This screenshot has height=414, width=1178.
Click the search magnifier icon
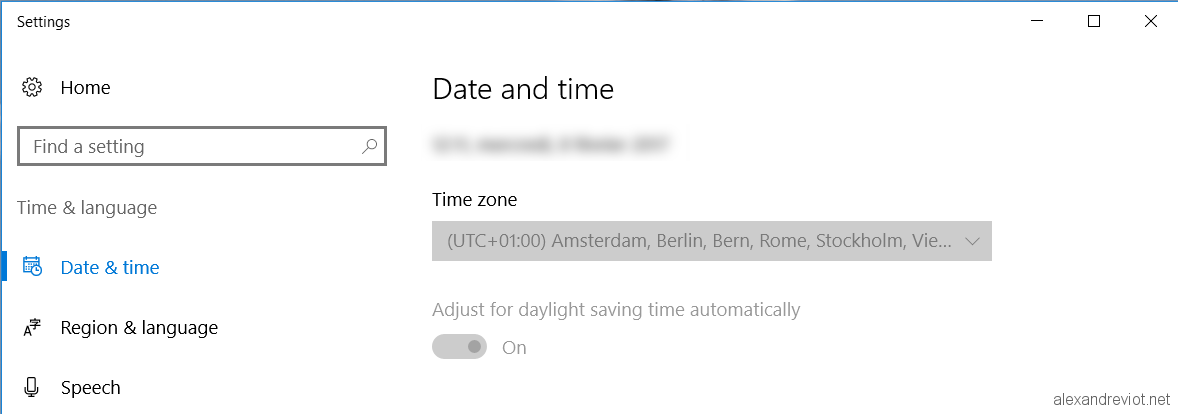[x=369, y=147]
